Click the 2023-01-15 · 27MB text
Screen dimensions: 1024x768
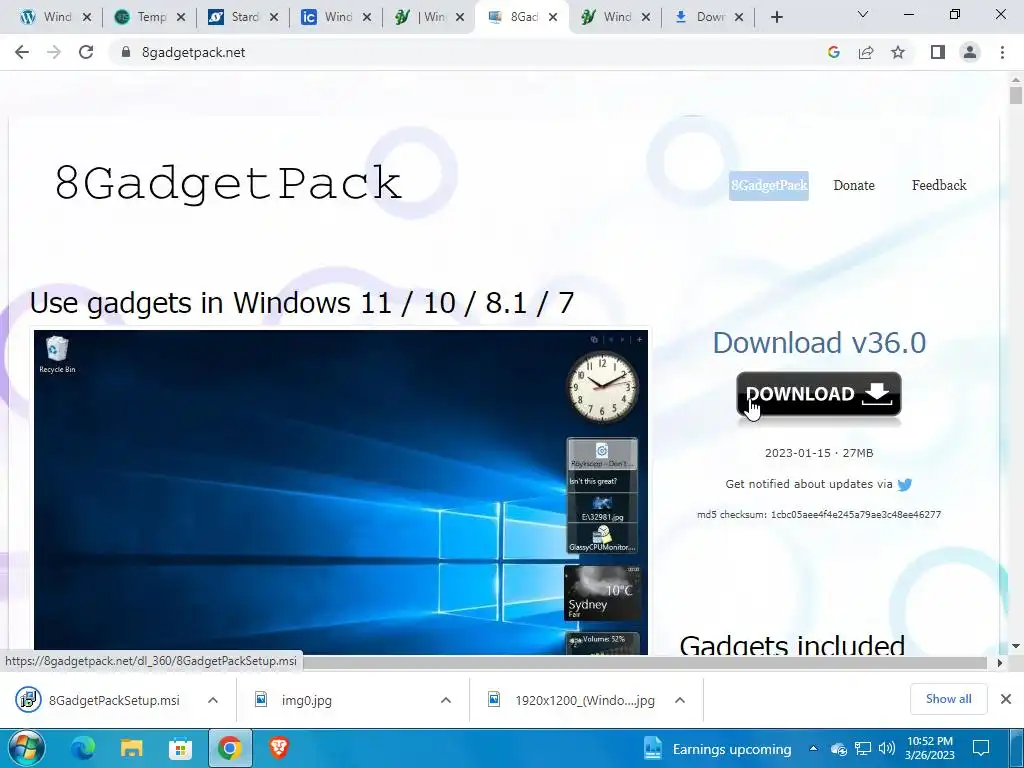pyautogui.click(x=819, y=453)
